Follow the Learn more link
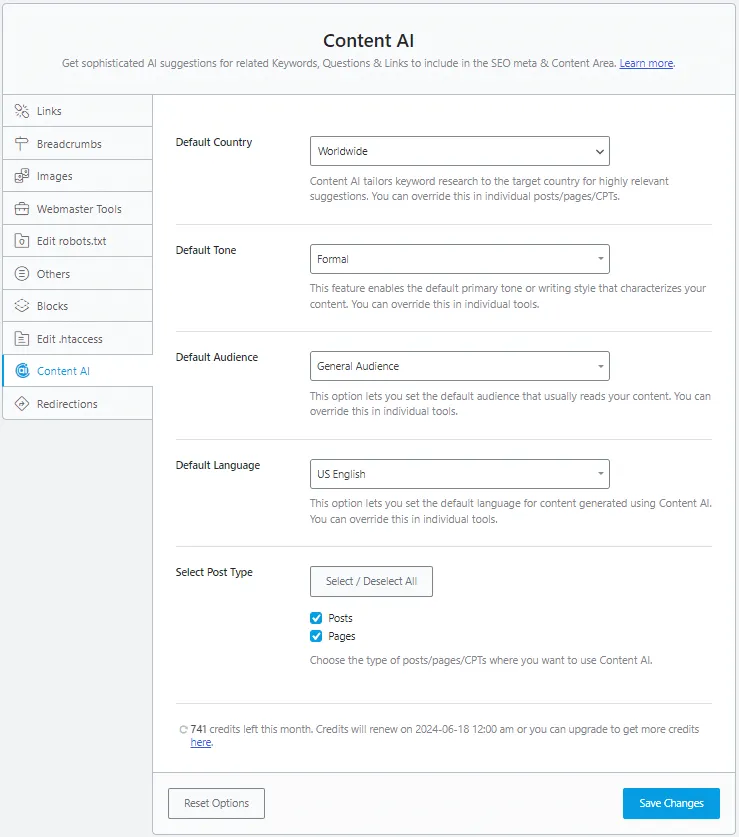 (x=646, y=64)
